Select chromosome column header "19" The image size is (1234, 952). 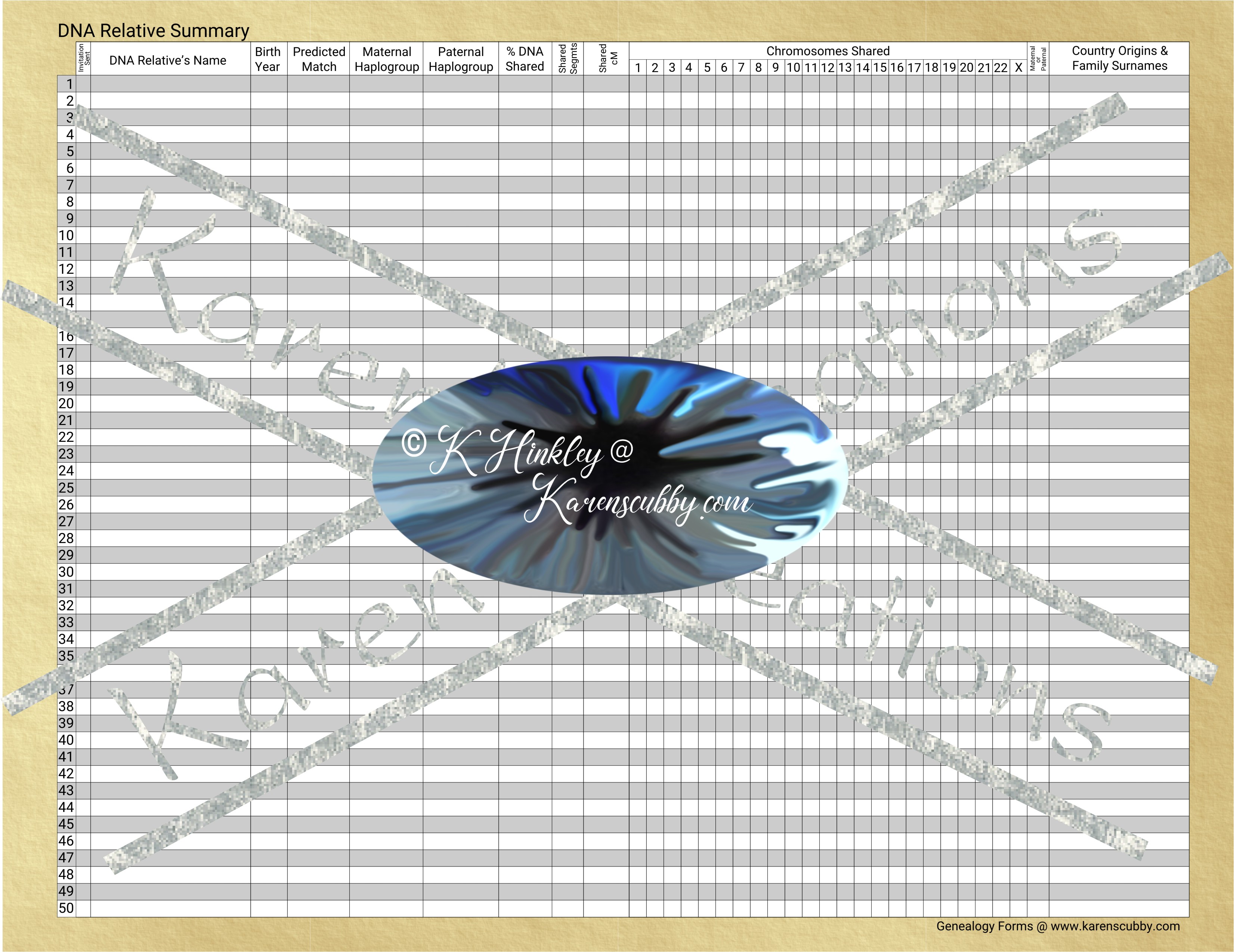(x=949, y=68)
